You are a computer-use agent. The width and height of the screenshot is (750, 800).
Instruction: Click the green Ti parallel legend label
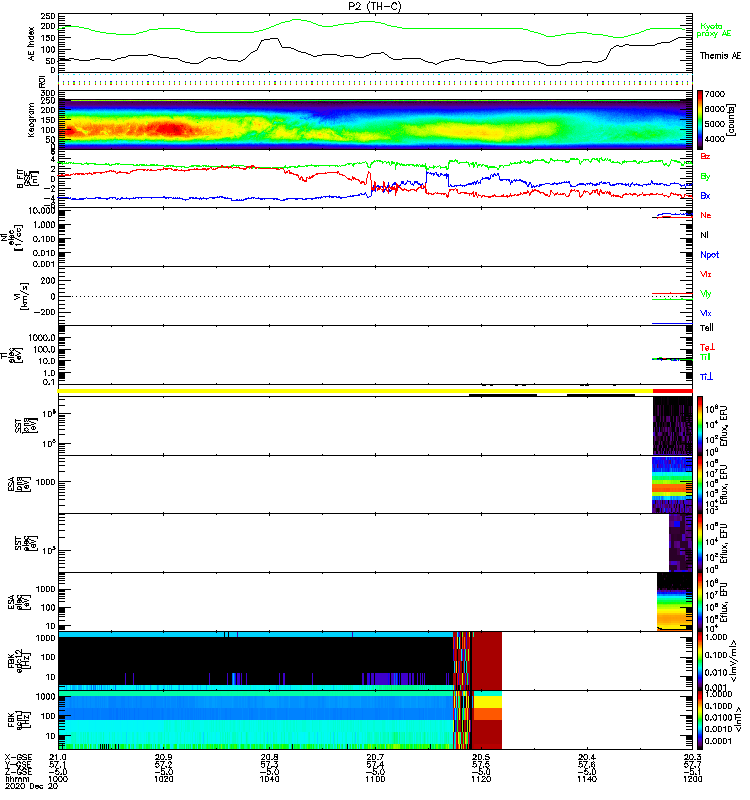click(705, 357)
